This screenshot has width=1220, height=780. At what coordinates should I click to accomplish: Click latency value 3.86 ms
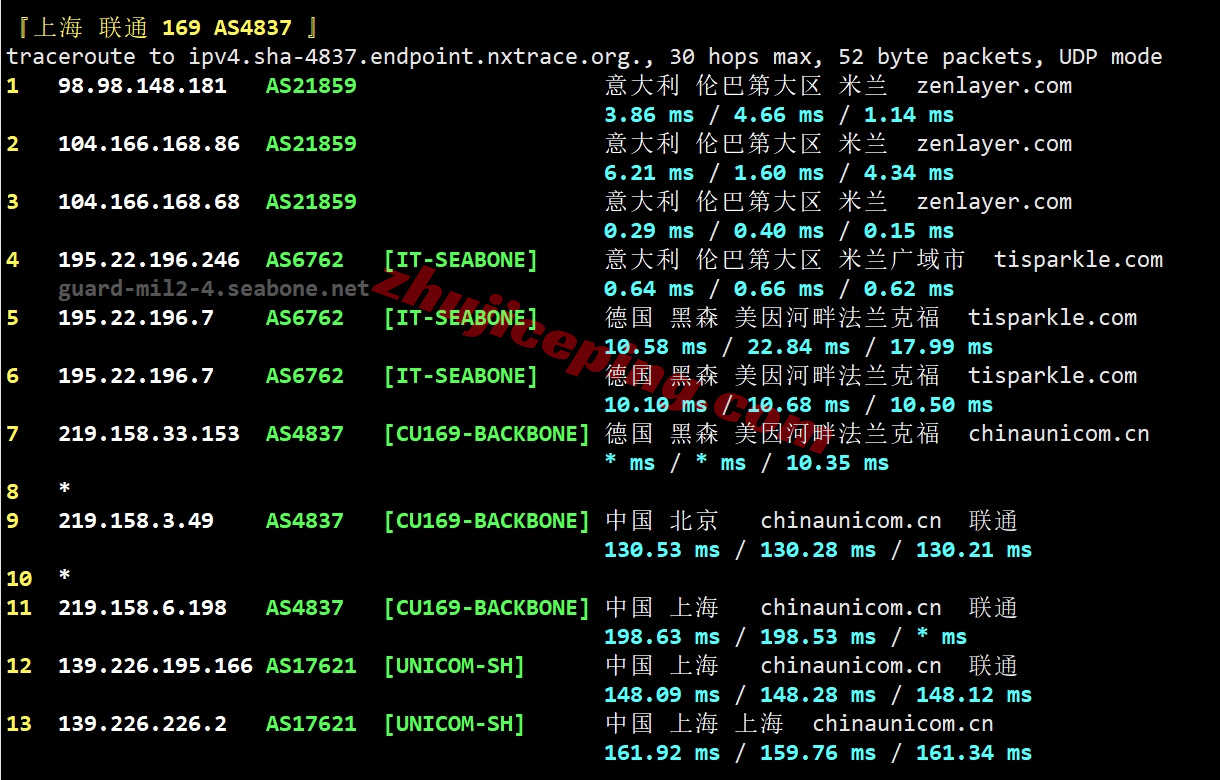coord(649,115)
